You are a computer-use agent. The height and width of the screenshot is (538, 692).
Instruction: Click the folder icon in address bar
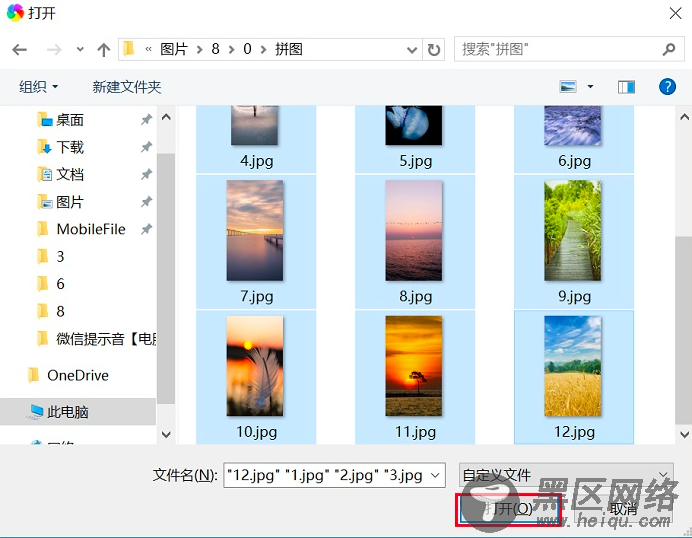click(x=129, y=49)
